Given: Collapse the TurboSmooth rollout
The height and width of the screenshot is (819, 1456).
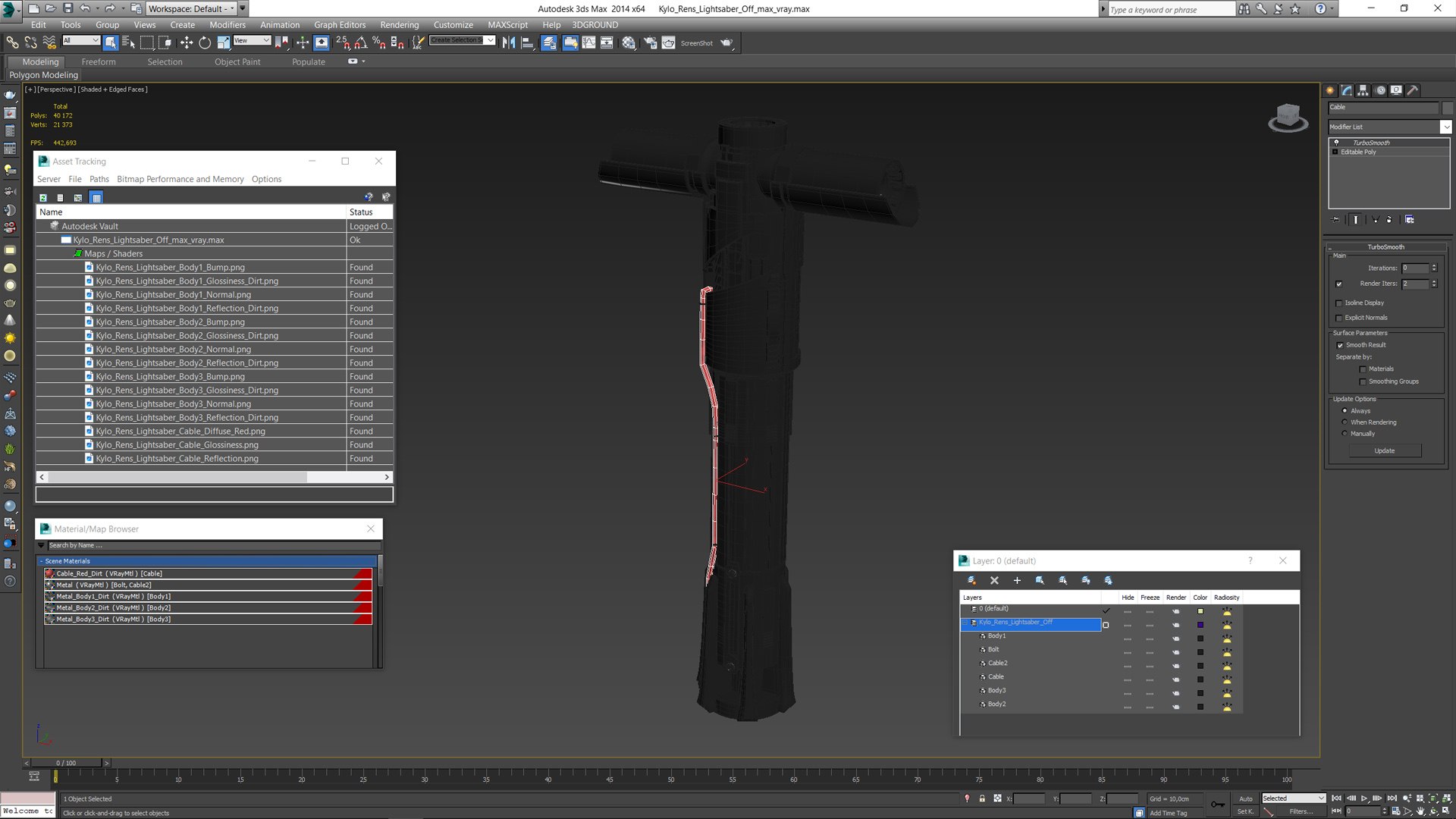Looking at the screenshot, I should (x=1385, y=247).
